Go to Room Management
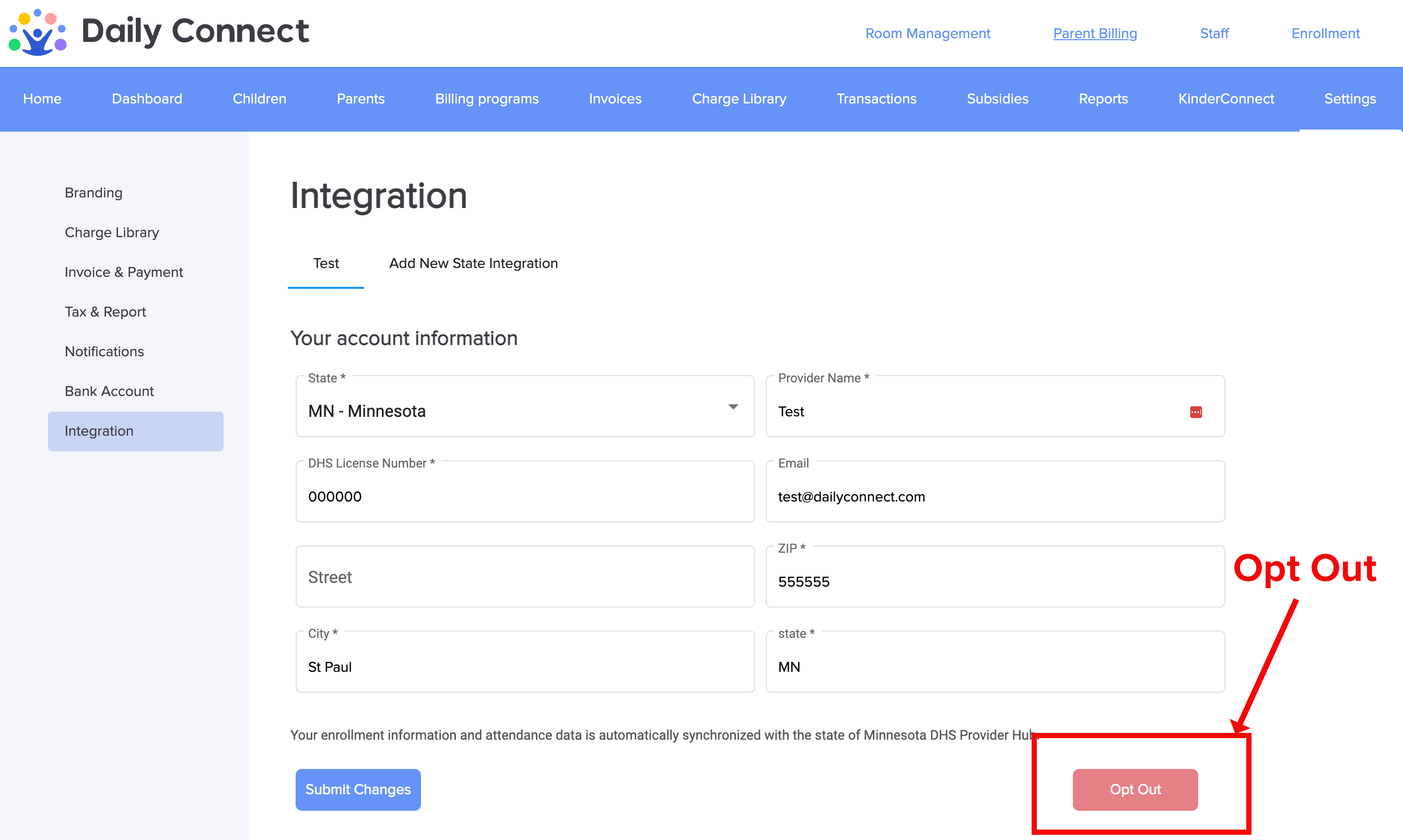Viewport: 1403px width, 840px height. pos(928,33)
